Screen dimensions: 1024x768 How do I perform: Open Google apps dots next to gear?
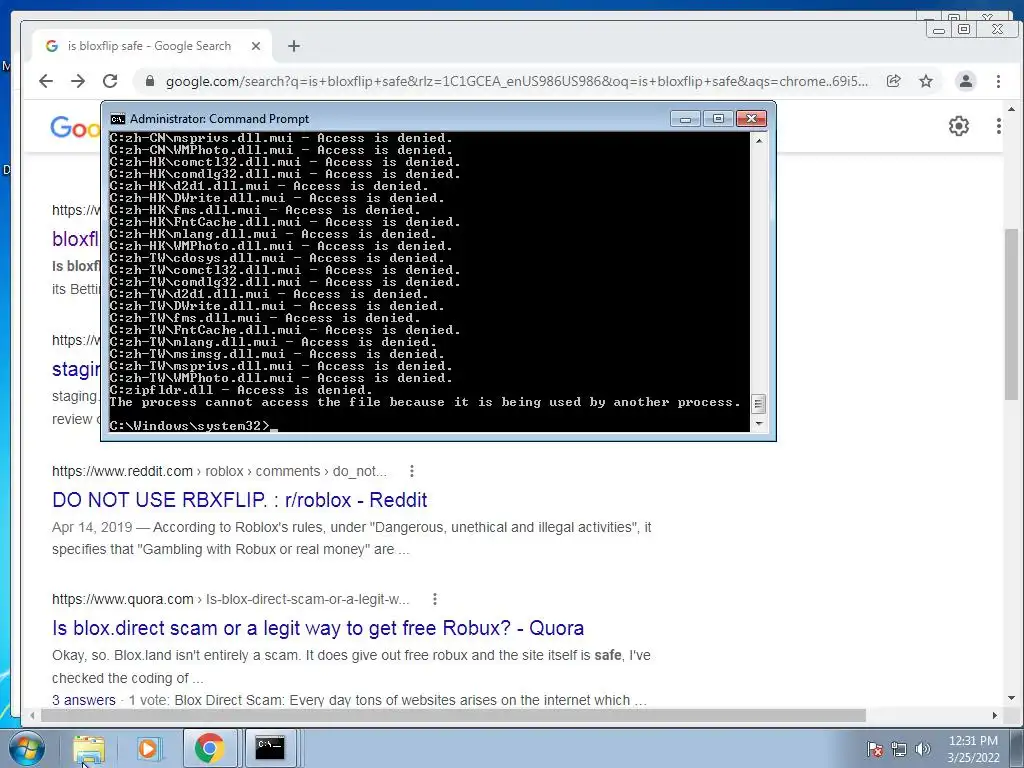pos(999,125)
